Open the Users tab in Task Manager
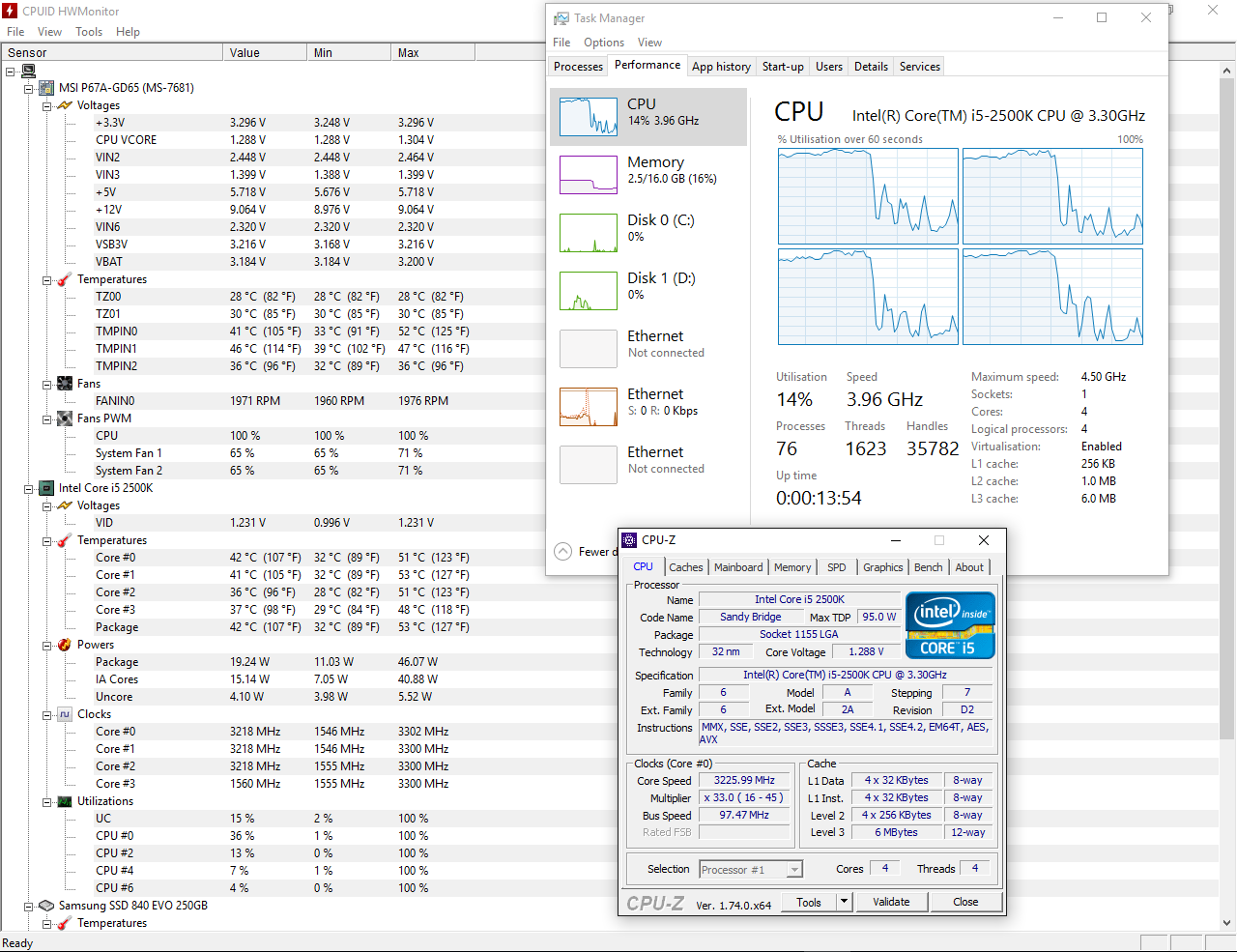Image resolution: width=1237 pixels, height=952 pixels. click(829, 67)
